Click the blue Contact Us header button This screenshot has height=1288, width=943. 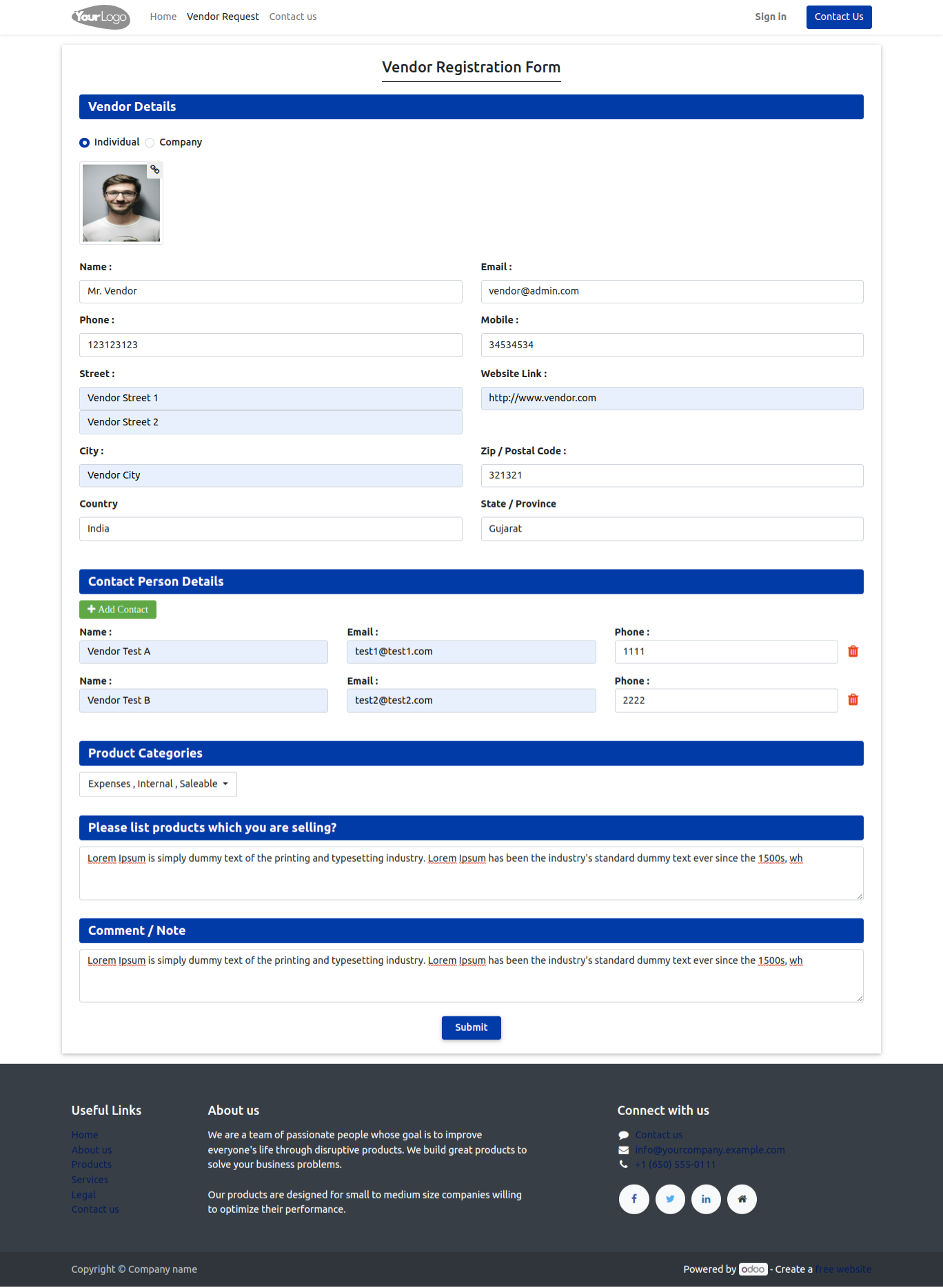tap(839, 17)
